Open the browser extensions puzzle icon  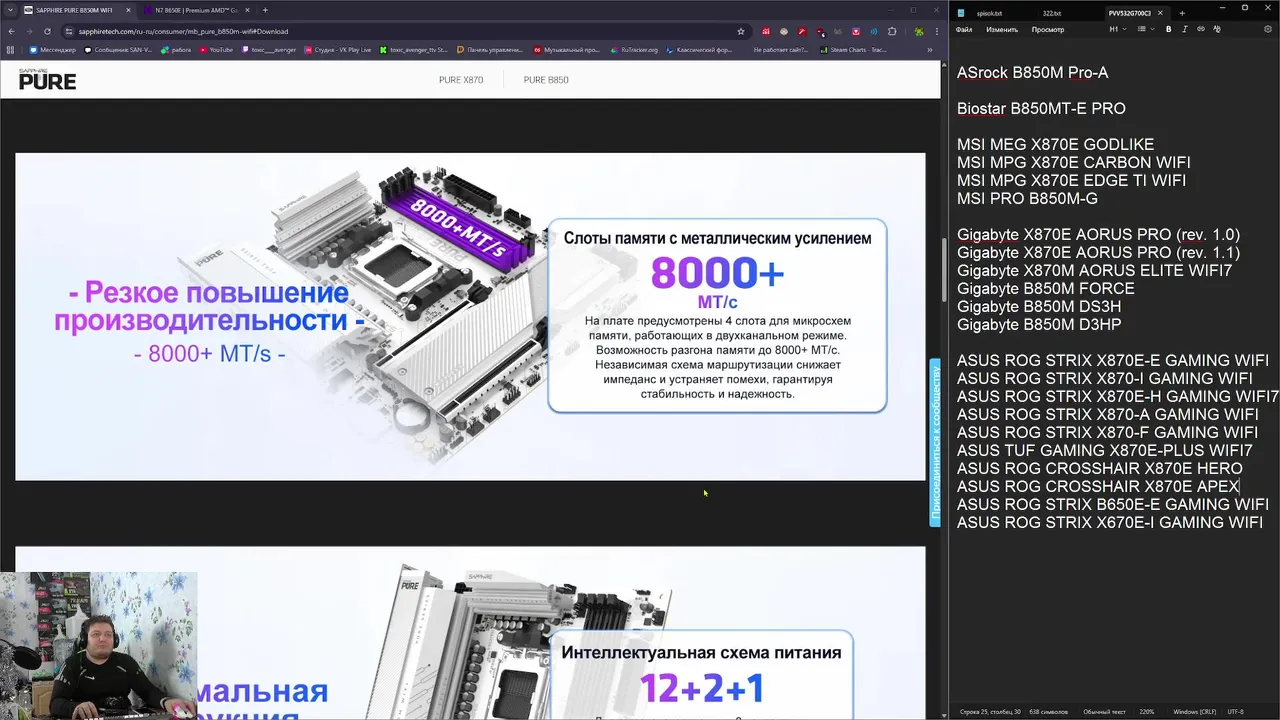pyautogui.click(x=892, y=31)
